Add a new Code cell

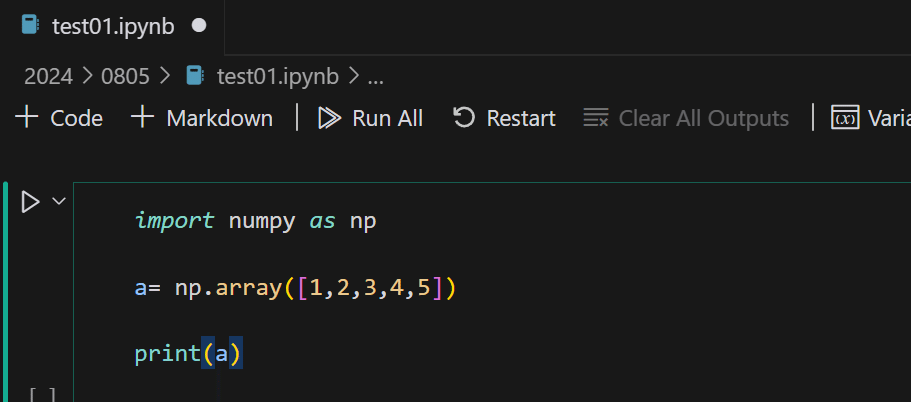pyautogui.click(x=60, y=118)
